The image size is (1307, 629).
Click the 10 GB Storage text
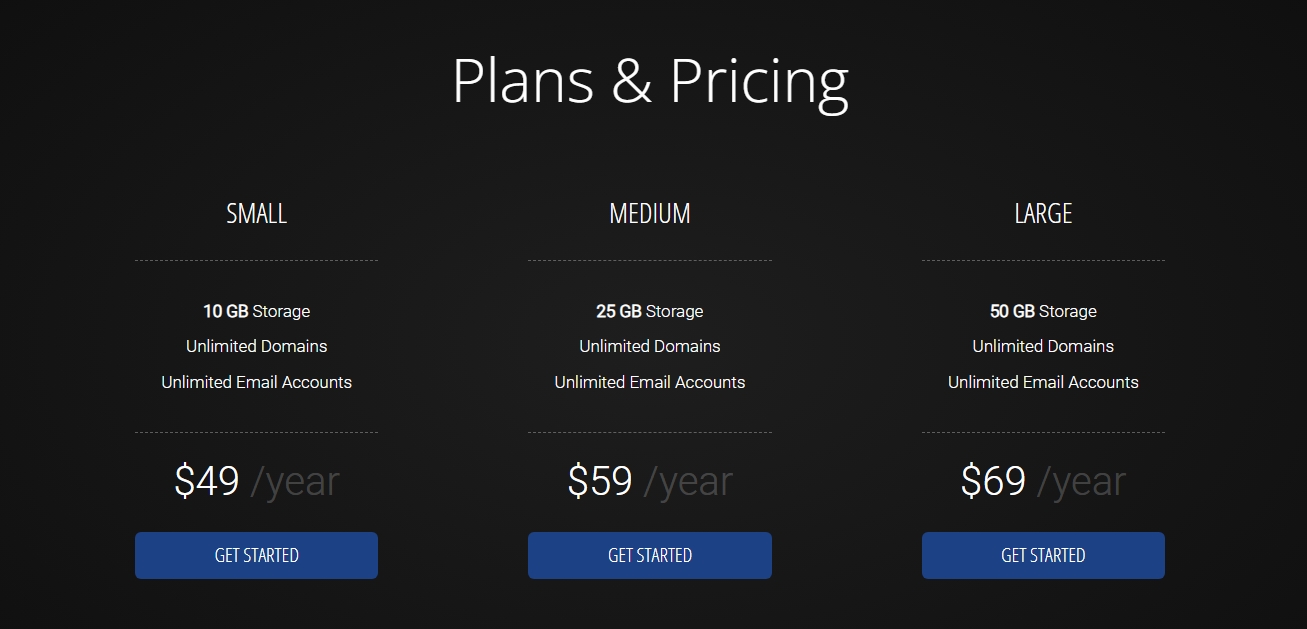(256, 311)
